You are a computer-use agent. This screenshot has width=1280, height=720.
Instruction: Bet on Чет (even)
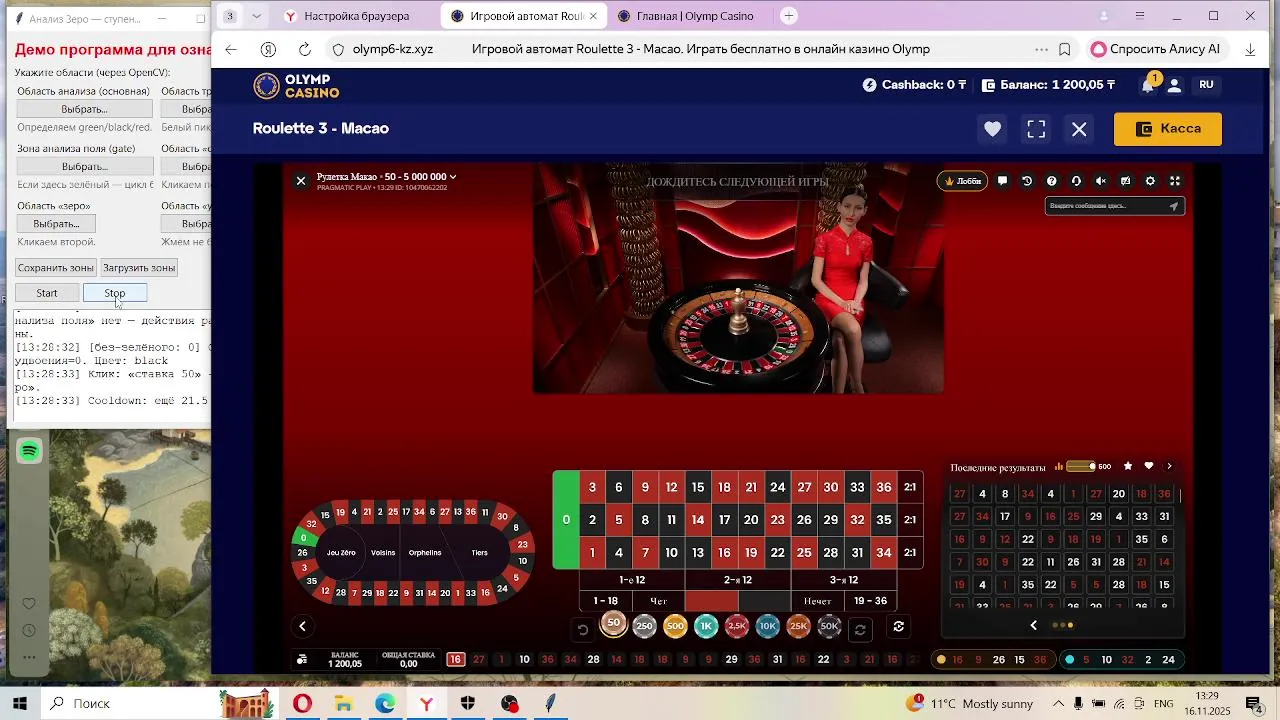[658, 601]
